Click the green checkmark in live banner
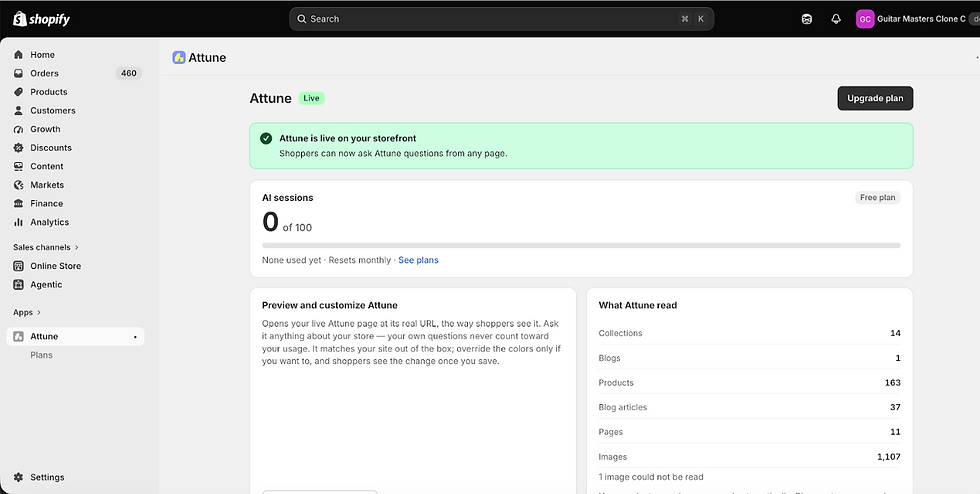This screenshot has height=494, width=980. click(x=266, y=138)
